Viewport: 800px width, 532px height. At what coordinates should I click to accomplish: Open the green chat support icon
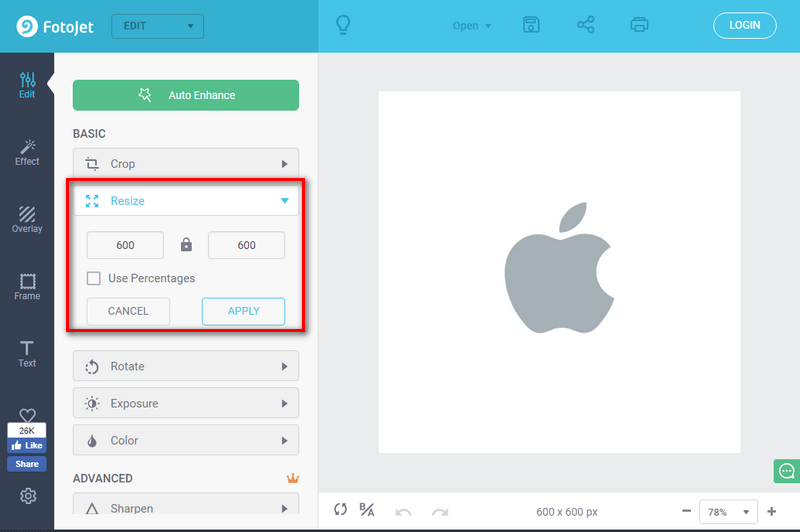(x=786, y=470)
